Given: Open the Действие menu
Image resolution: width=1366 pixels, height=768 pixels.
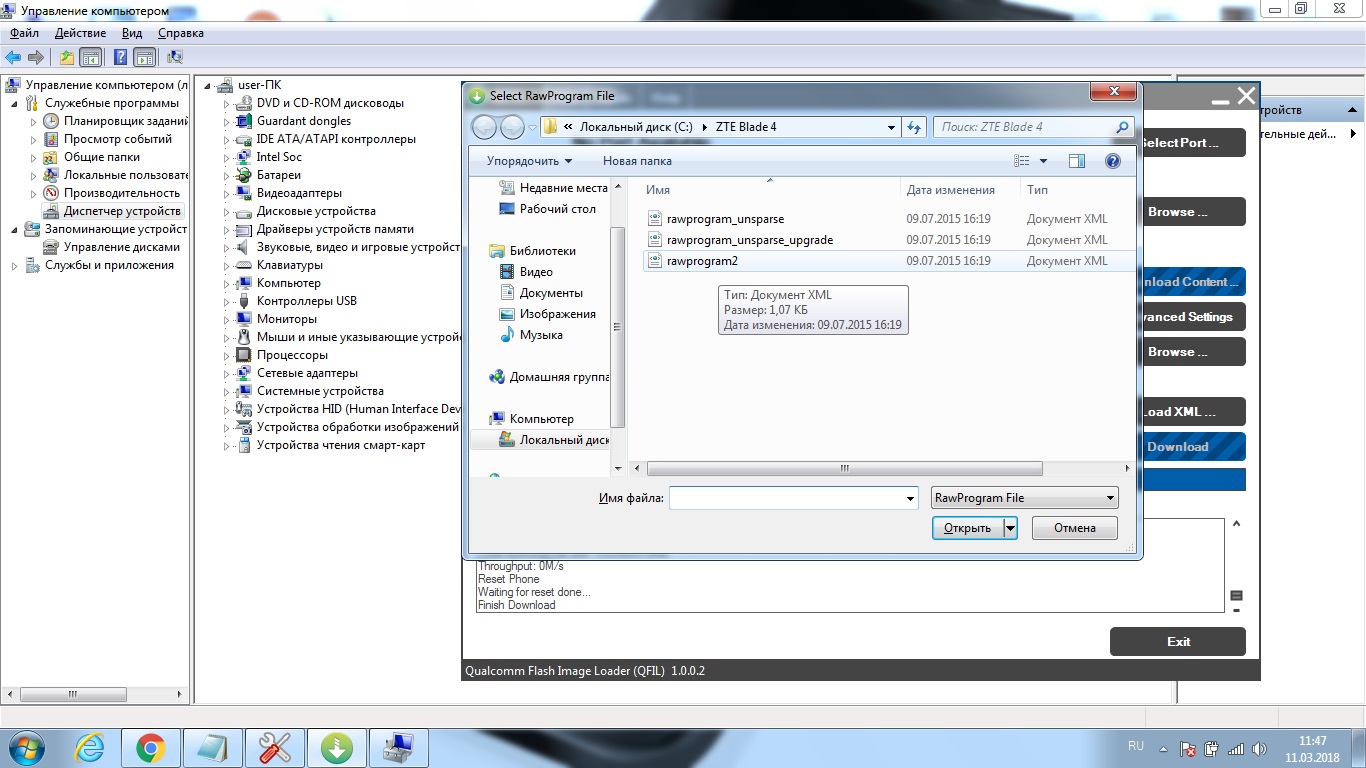Looking at the screenshot, I should [x=80, y=33].
